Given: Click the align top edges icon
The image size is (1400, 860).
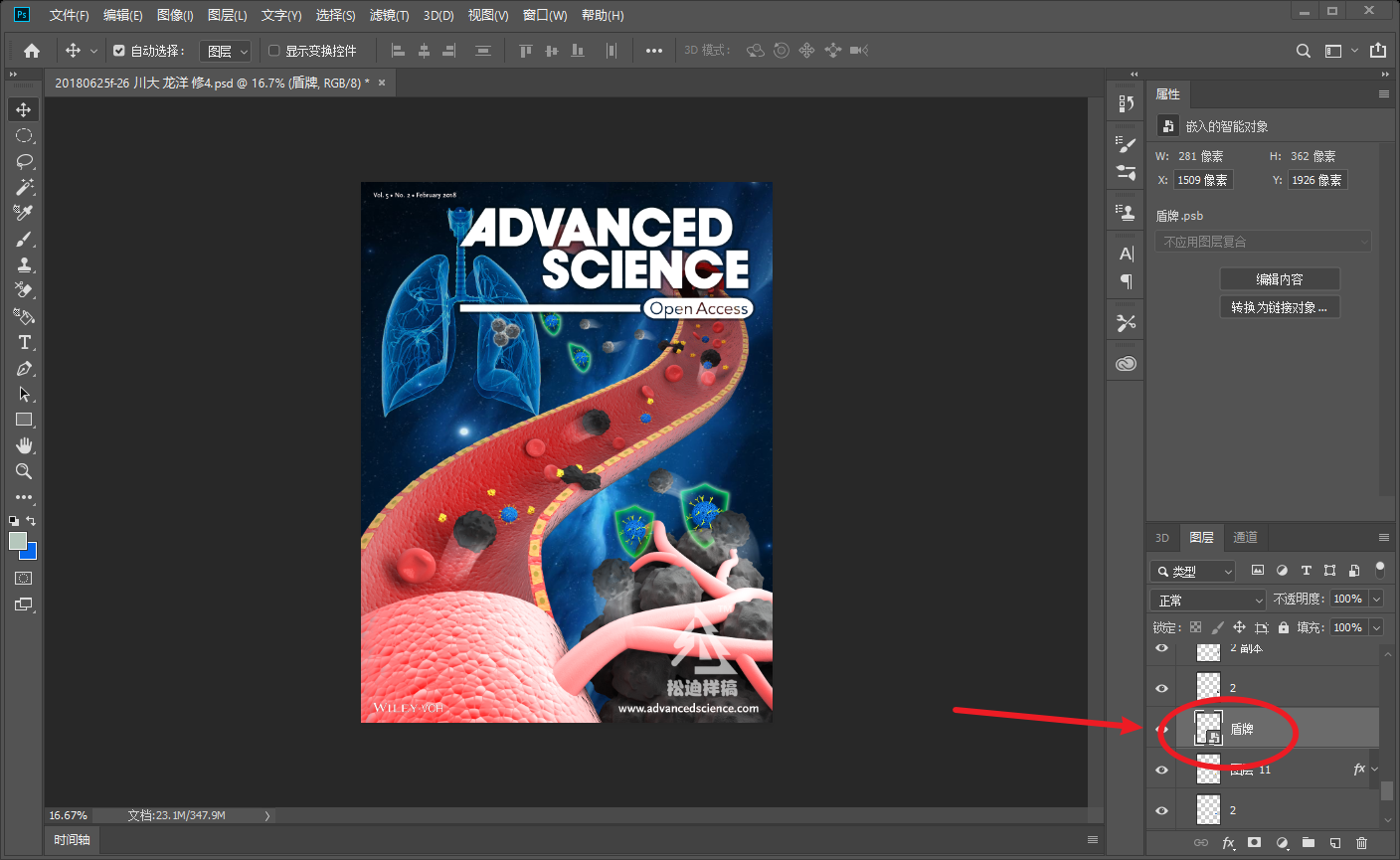Looking at the screenshot, I should (526, 51).
